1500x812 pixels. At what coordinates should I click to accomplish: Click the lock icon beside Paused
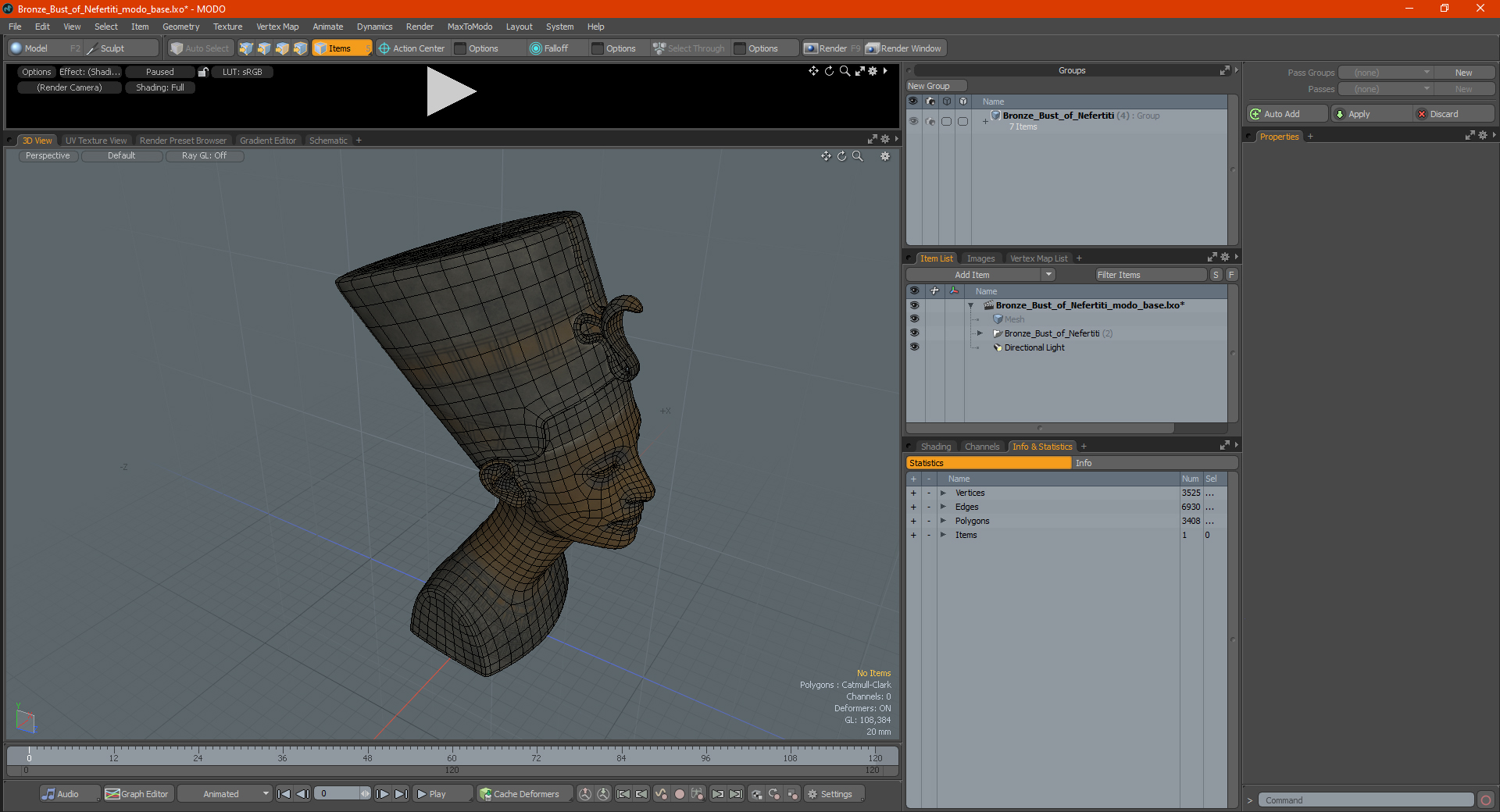pos(203,72)
